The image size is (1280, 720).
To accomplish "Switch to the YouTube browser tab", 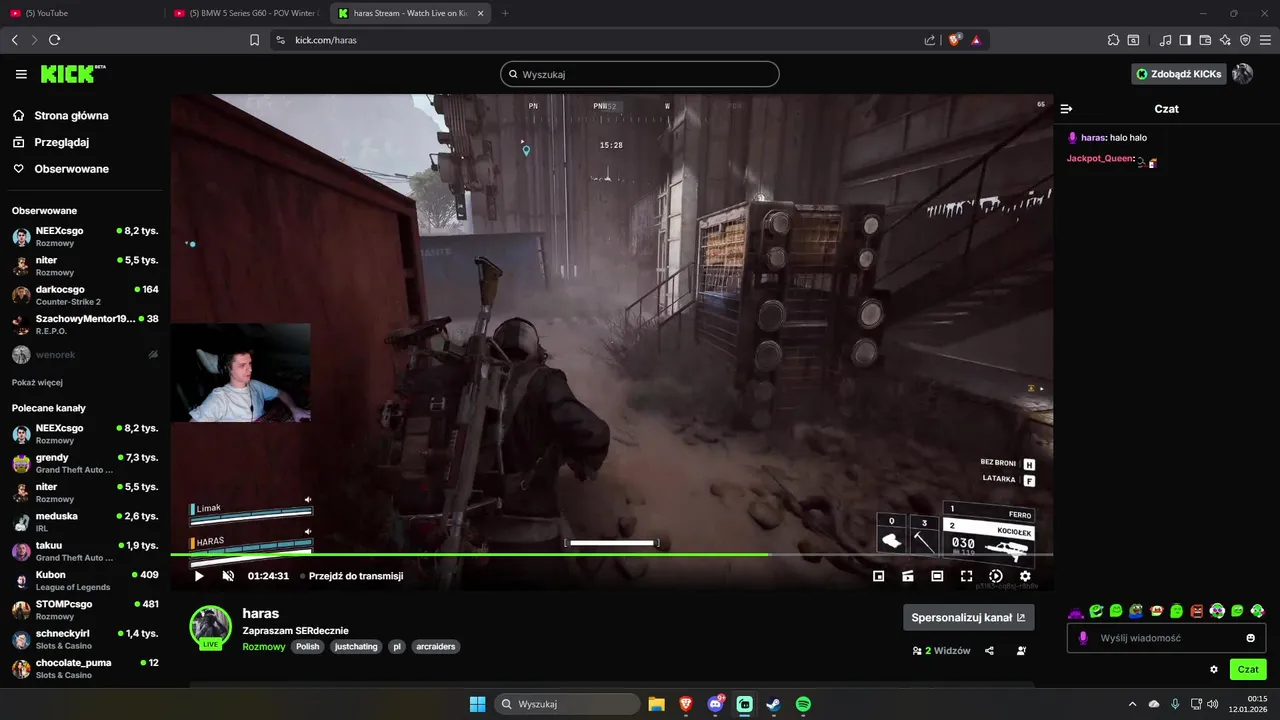I will [x=80, y=13].
